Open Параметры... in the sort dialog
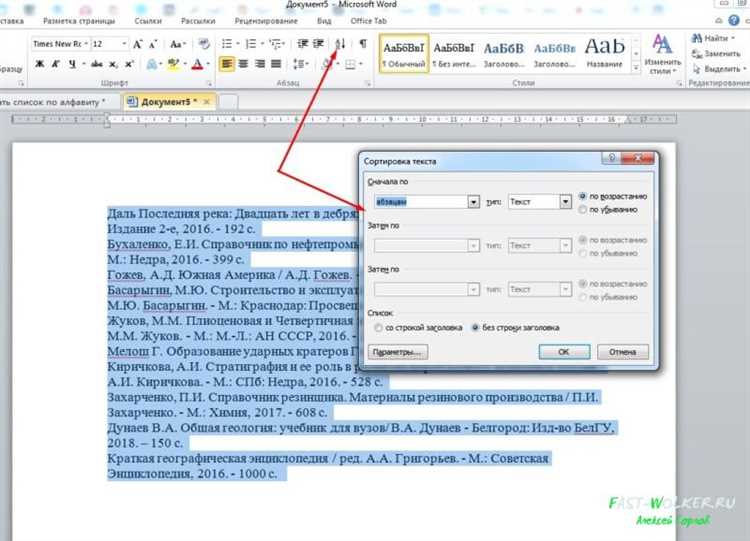The width and height of the screenshot is (750, 541). (397, 352)
